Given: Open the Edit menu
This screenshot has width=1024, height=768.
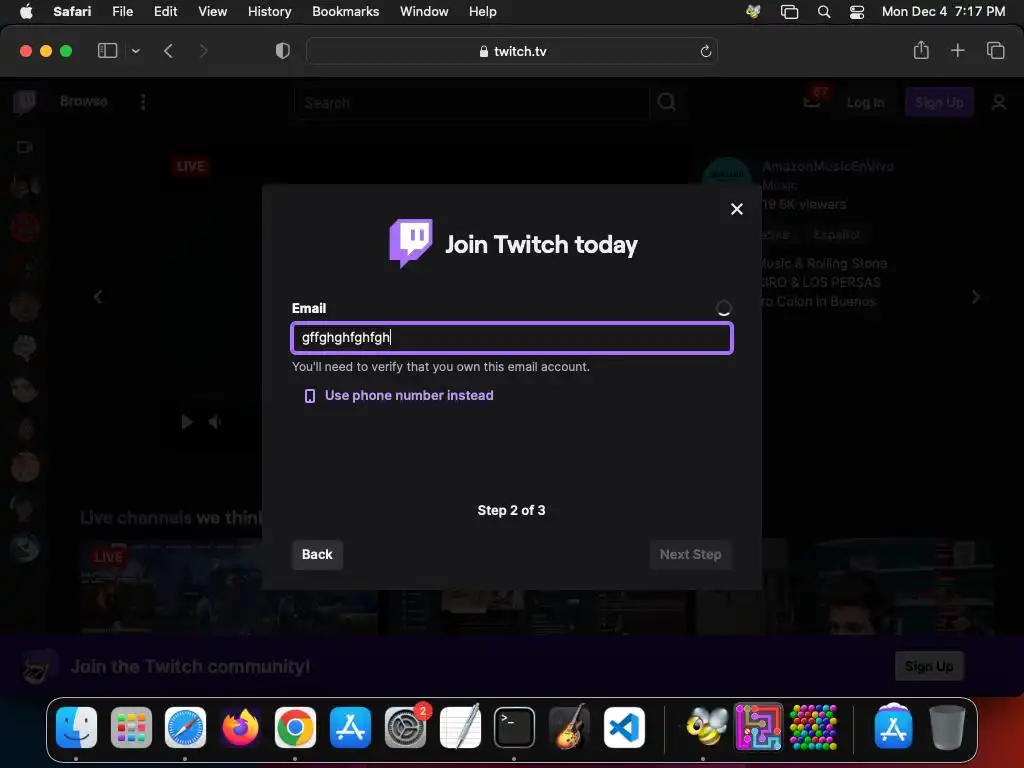Looking at the screenshot, I should tap(165, 11).
